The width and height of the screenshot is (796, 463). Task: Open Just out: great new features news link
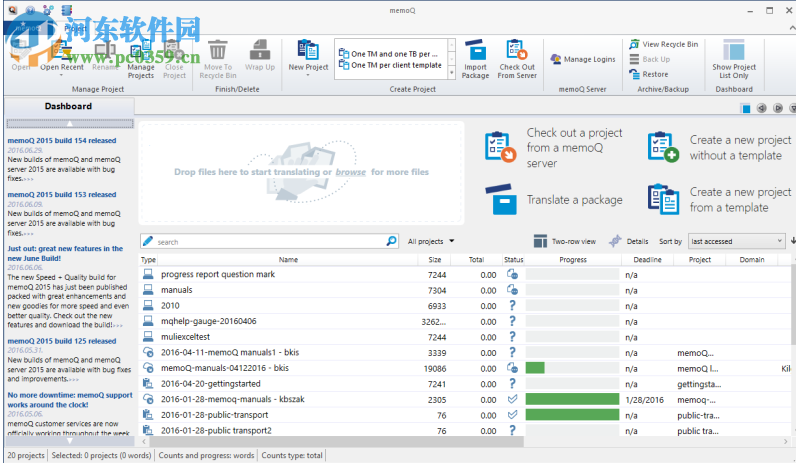coord(65,253)
